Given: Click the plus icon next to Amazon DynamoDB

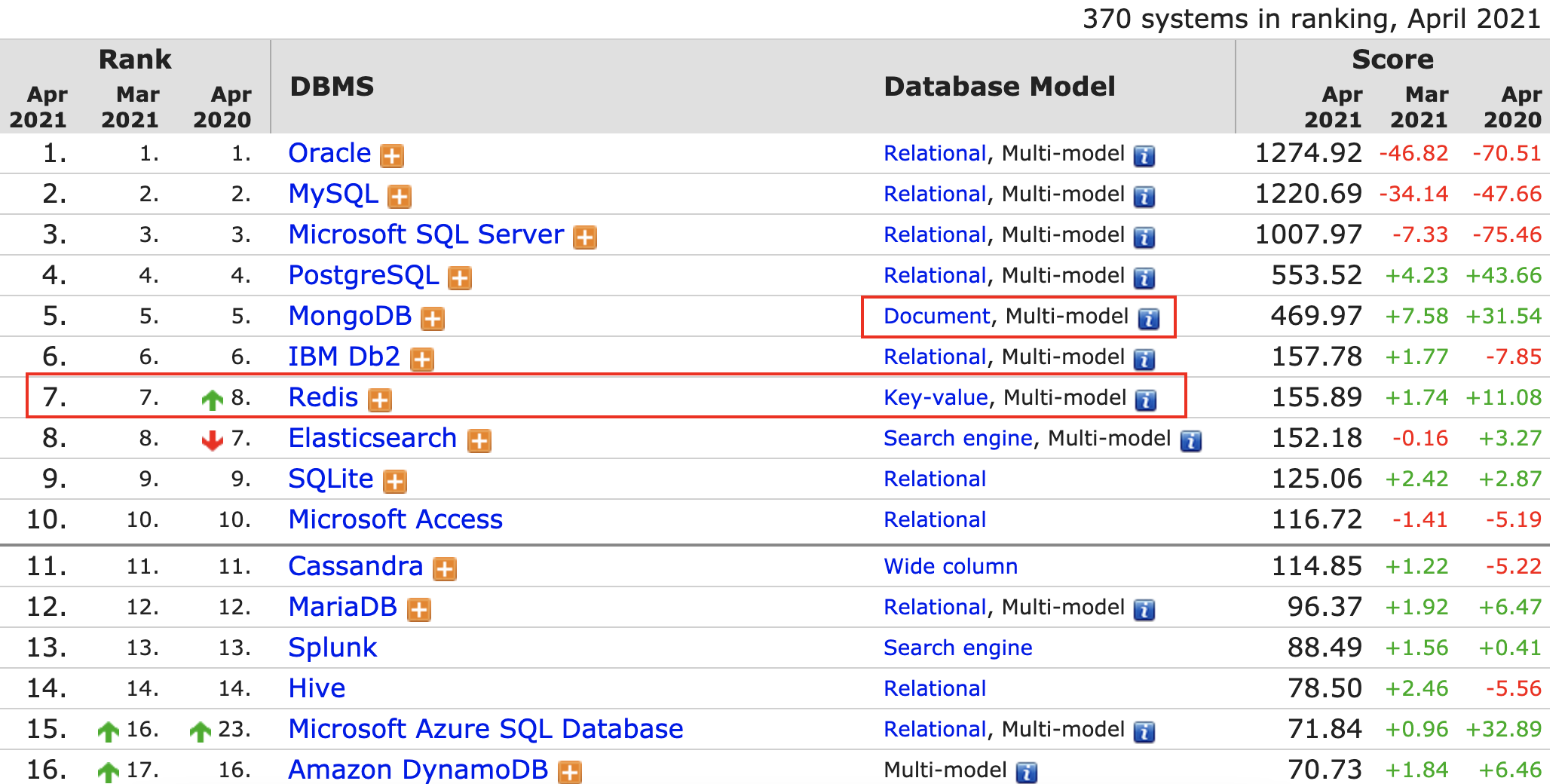Looking at the screenshot, I should (570, 773).
